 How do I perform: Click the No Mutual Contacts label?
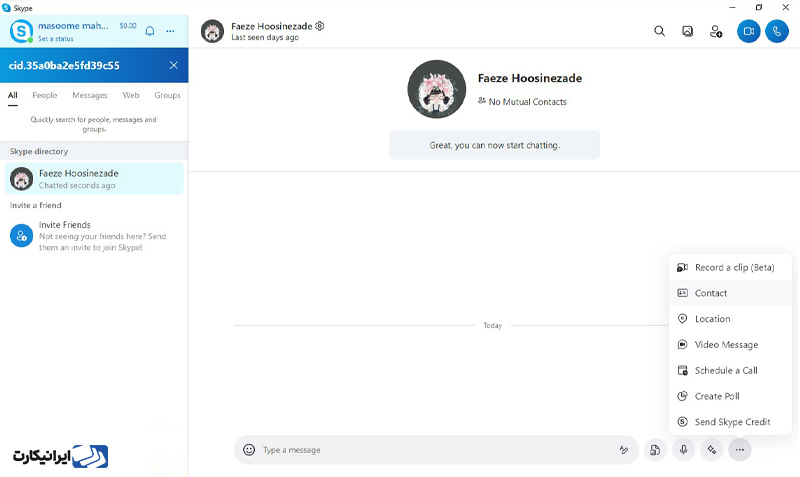point(527,102)
